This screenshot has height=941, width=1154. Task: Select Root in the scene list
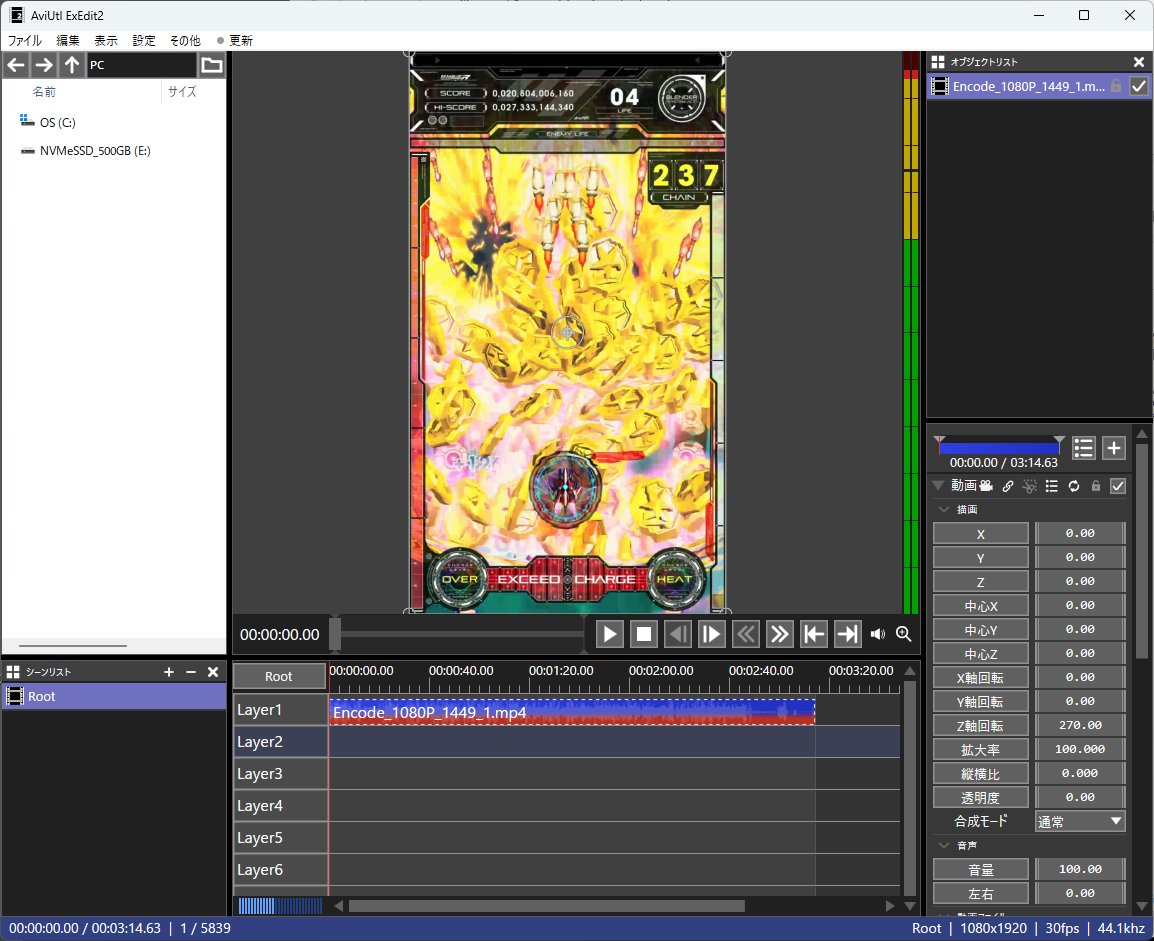(114, 697)
